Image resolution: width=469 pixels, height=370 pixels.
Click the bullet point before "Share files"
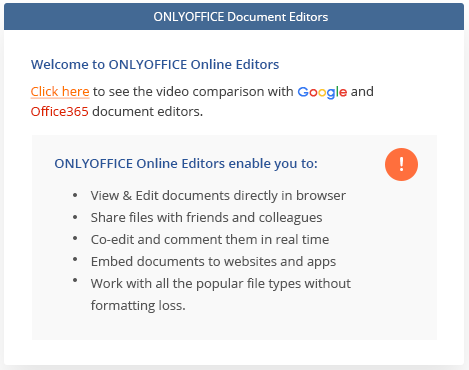pyautogui.click(x=75, y=217)
